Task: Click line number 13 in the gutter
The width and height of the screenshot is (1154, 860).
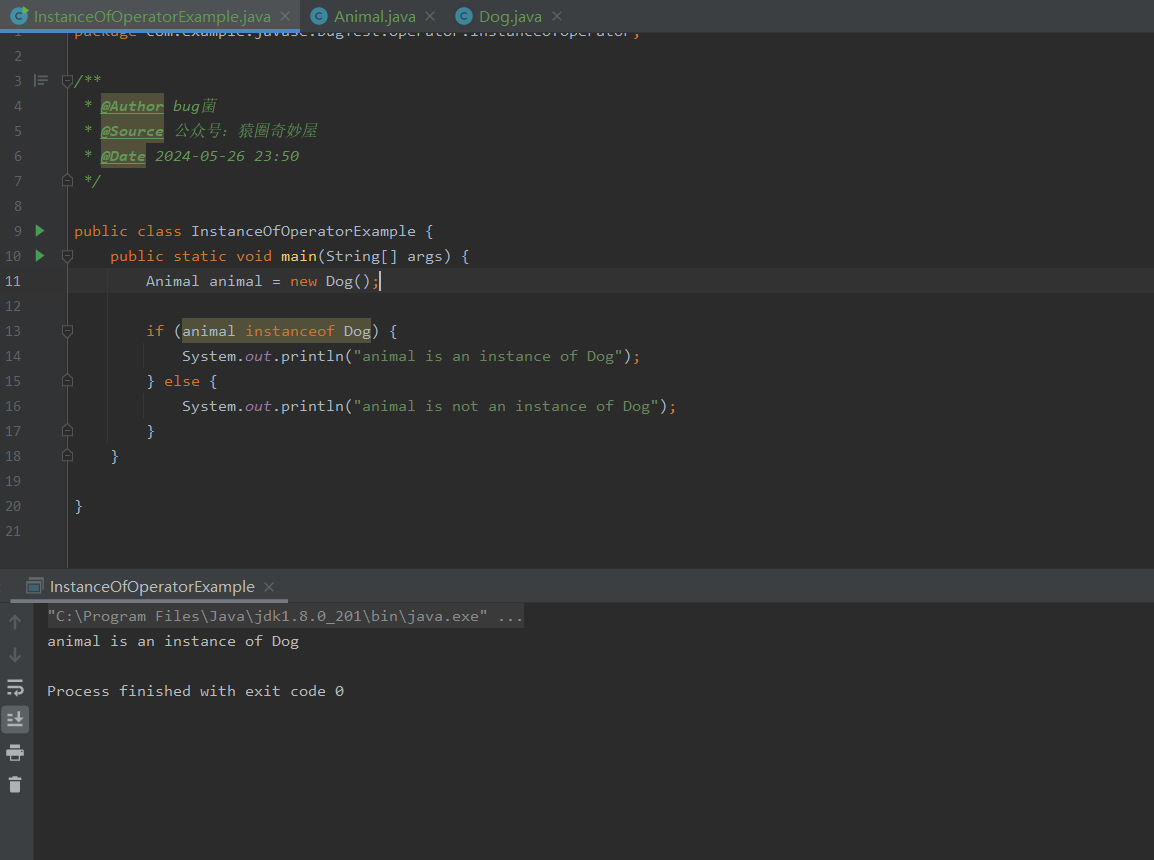Action: coord(13,331)
